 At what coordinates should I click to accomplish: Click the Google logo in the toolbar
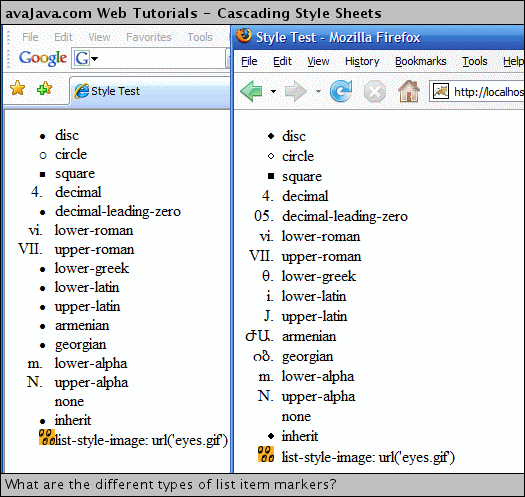(43, 58)
